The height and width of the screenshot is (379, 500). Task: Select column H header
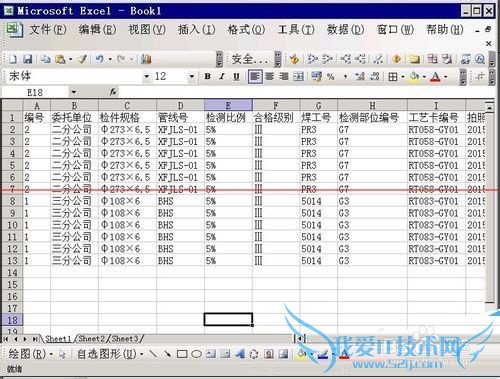[x=372, y=106]
